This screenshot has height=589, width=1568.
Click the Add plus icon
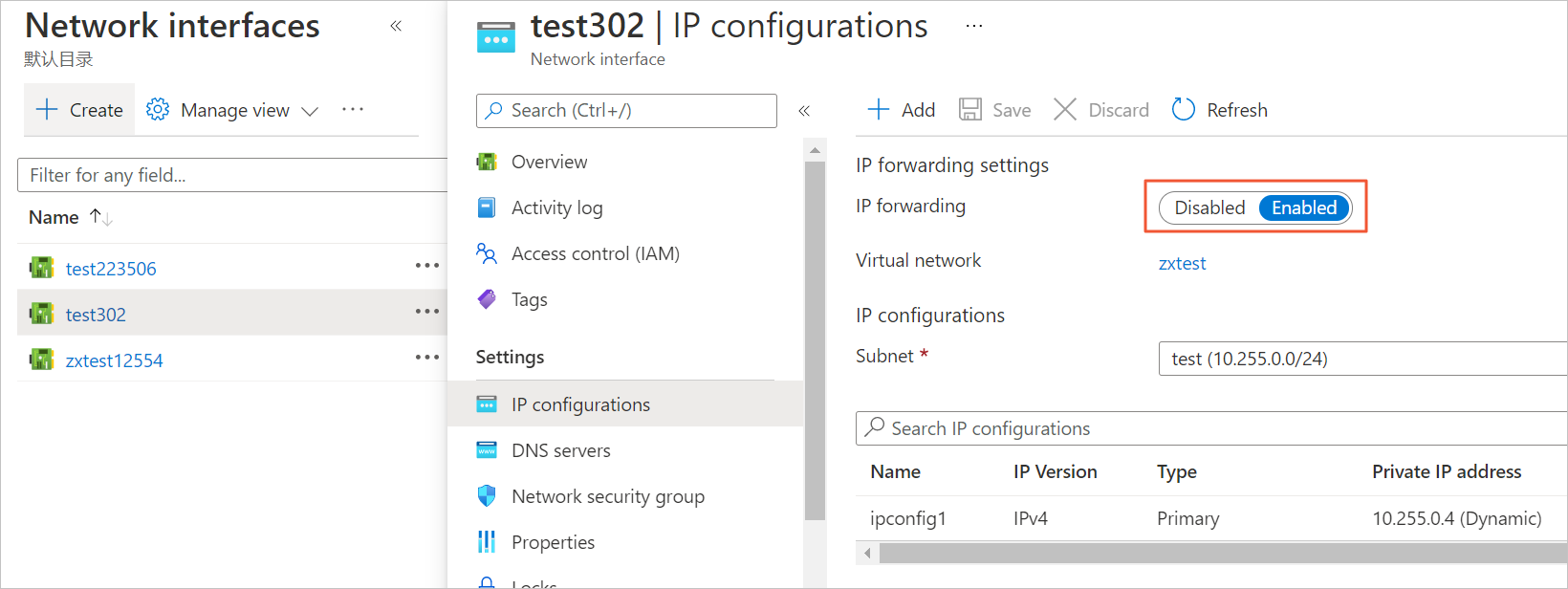tap(878, 110)
